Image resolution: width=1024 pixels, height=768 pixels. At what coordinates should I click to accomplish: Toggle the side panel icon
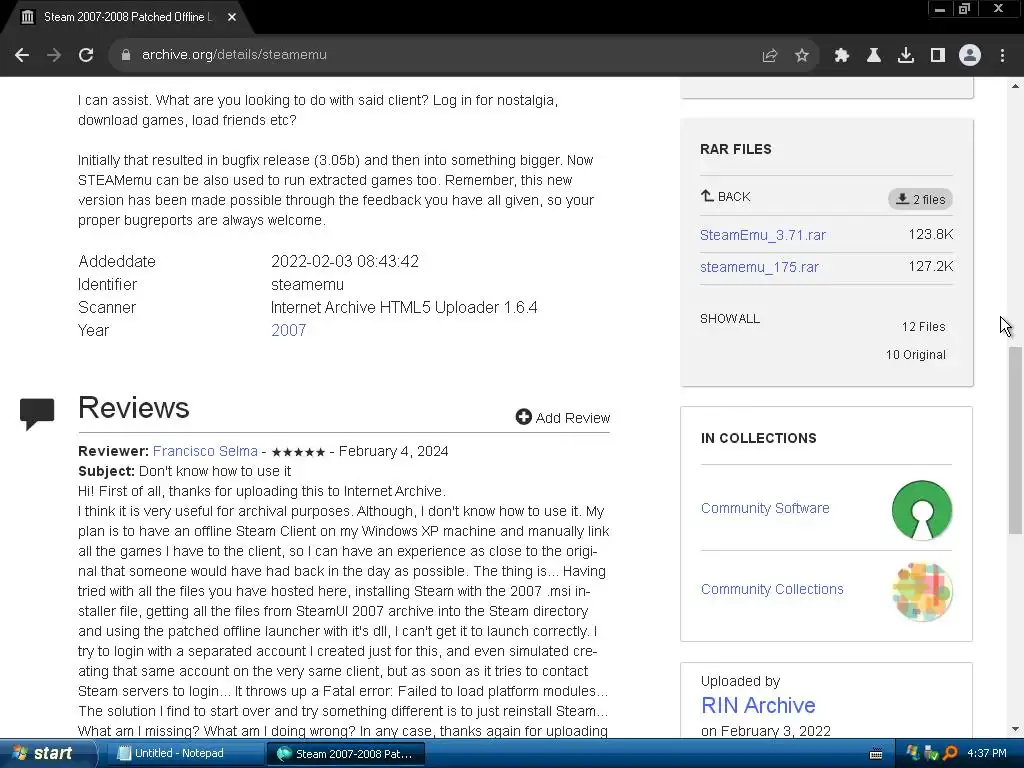[938, 56]
